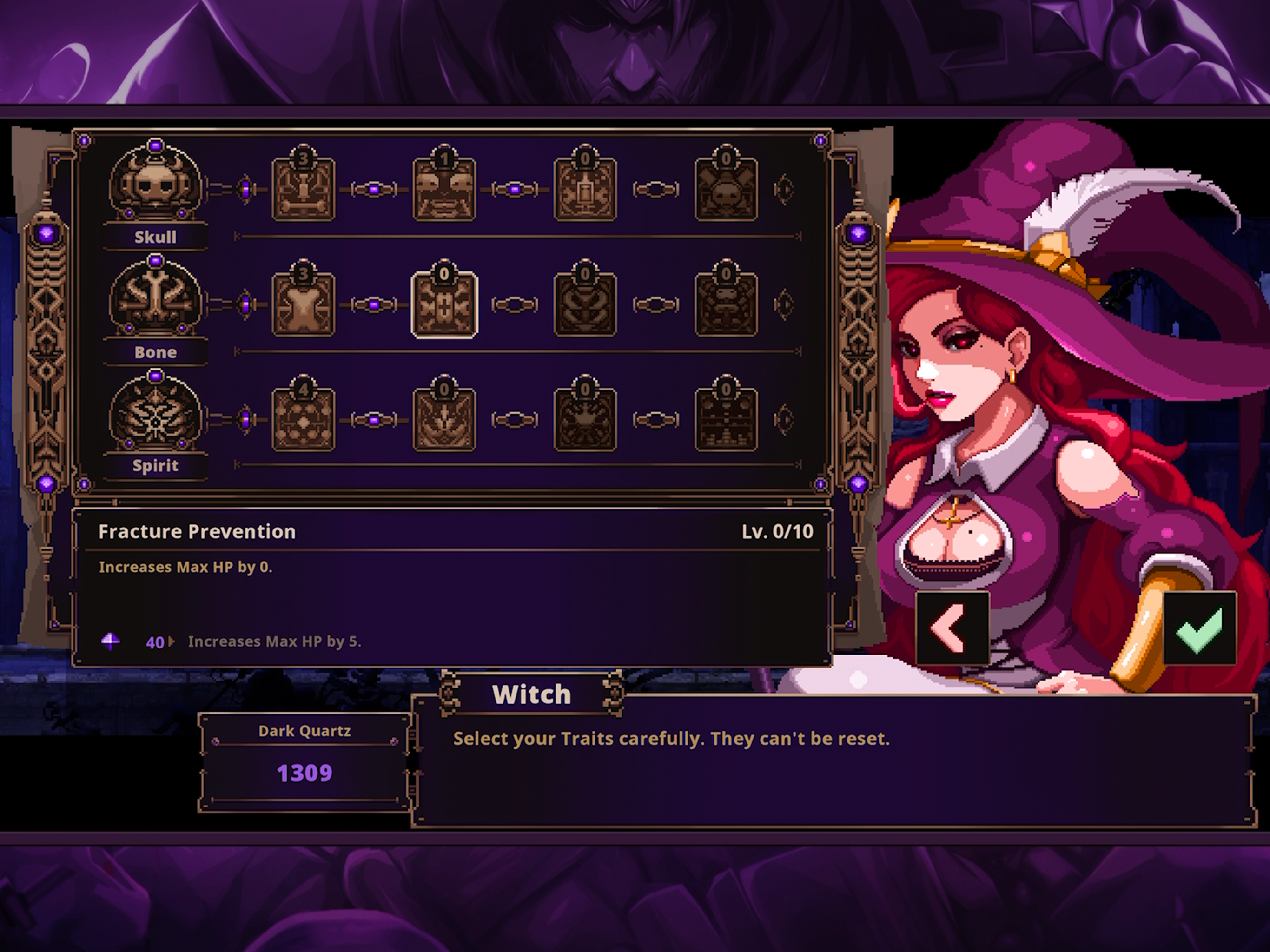
Task: Choose the fourth Bone trait tile
Action: pyautogui.click(x=726, y=299)
